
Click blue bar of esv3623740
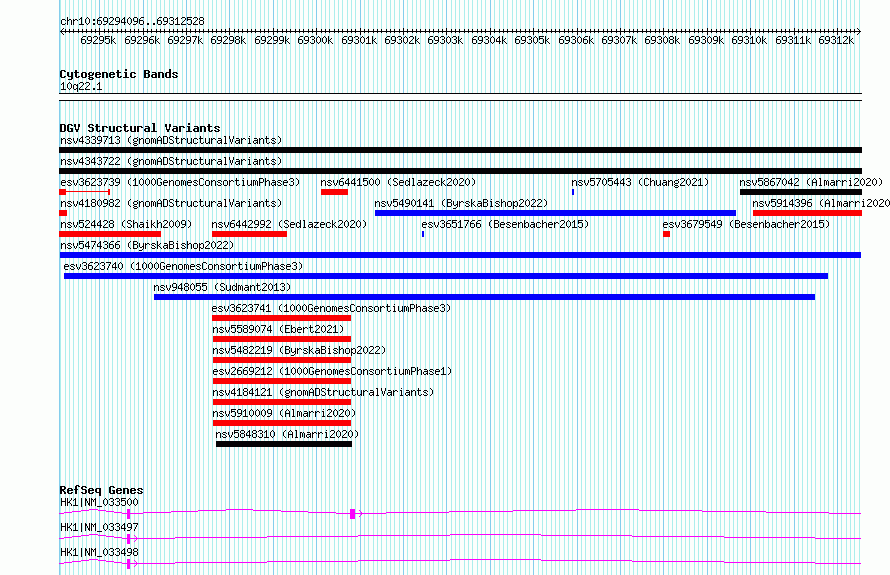click(x=446, y=276)
